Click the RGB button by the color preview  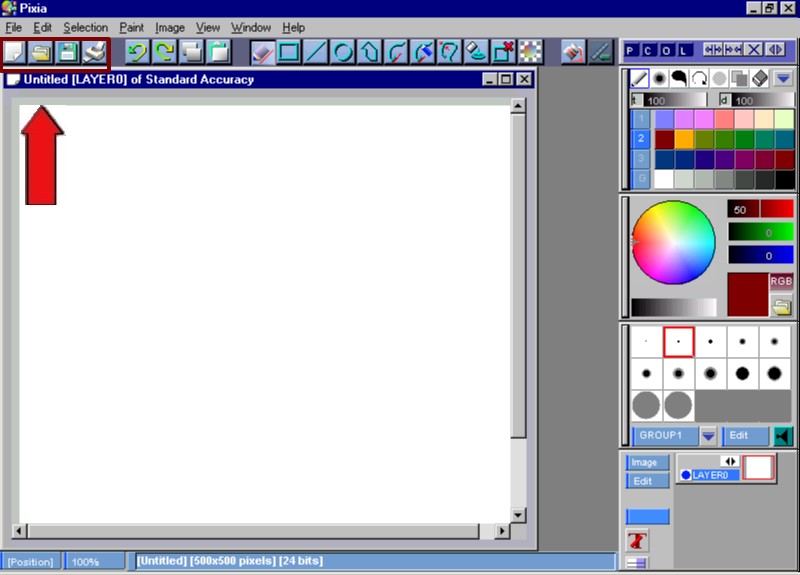(781, 282)
